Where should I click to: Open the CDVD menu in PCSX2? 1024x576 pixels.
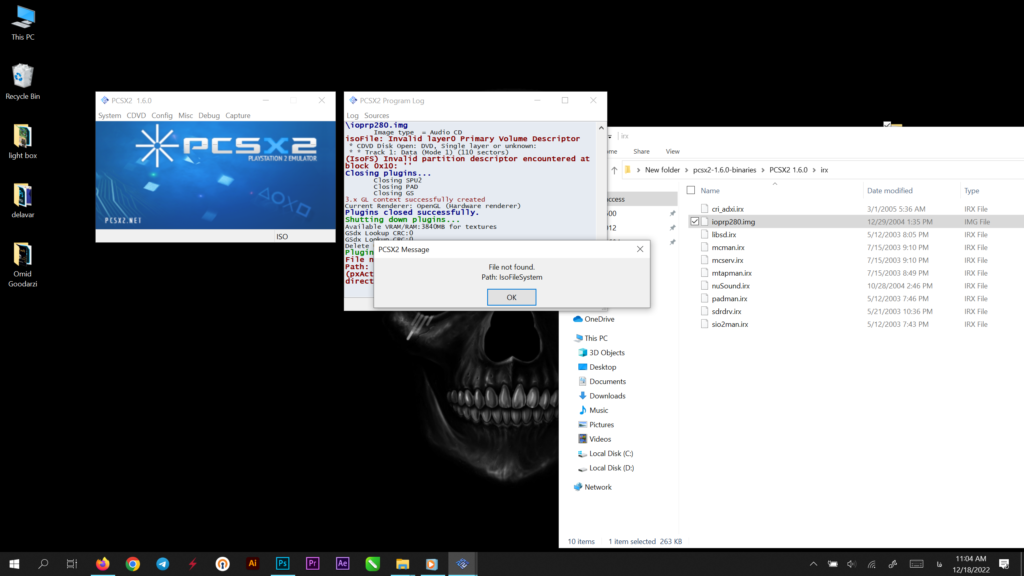[136, 116]
